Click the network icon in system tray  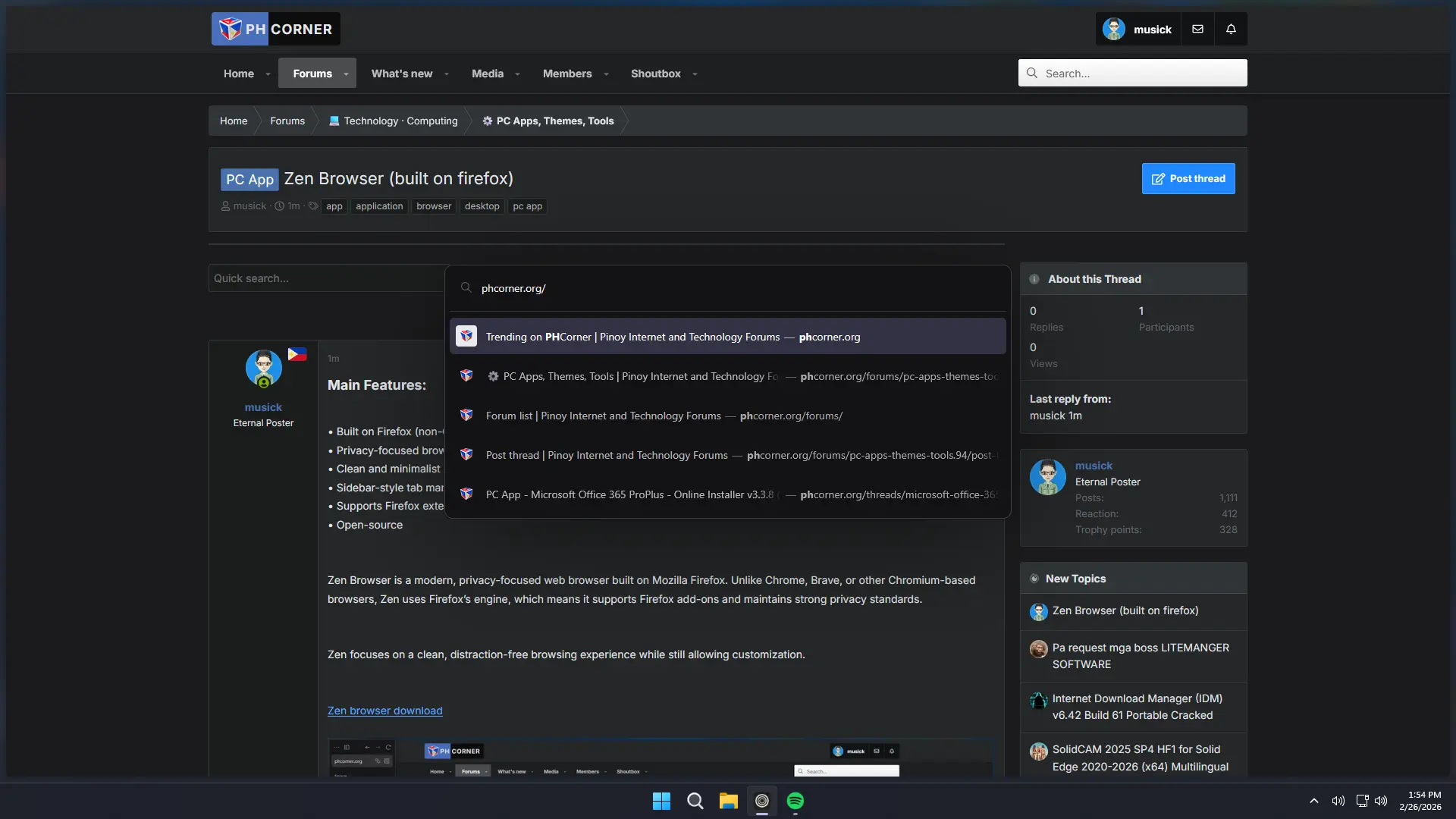click(1362, 801)
